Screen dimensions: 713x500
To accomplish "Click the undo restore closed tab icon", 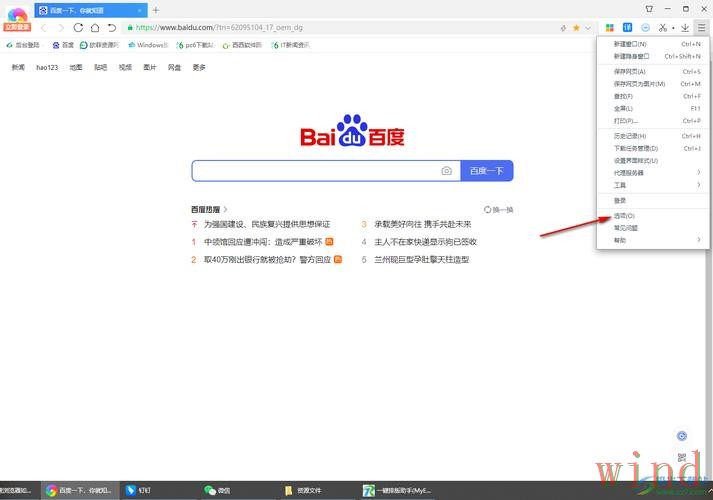I will tap(112, 28).
